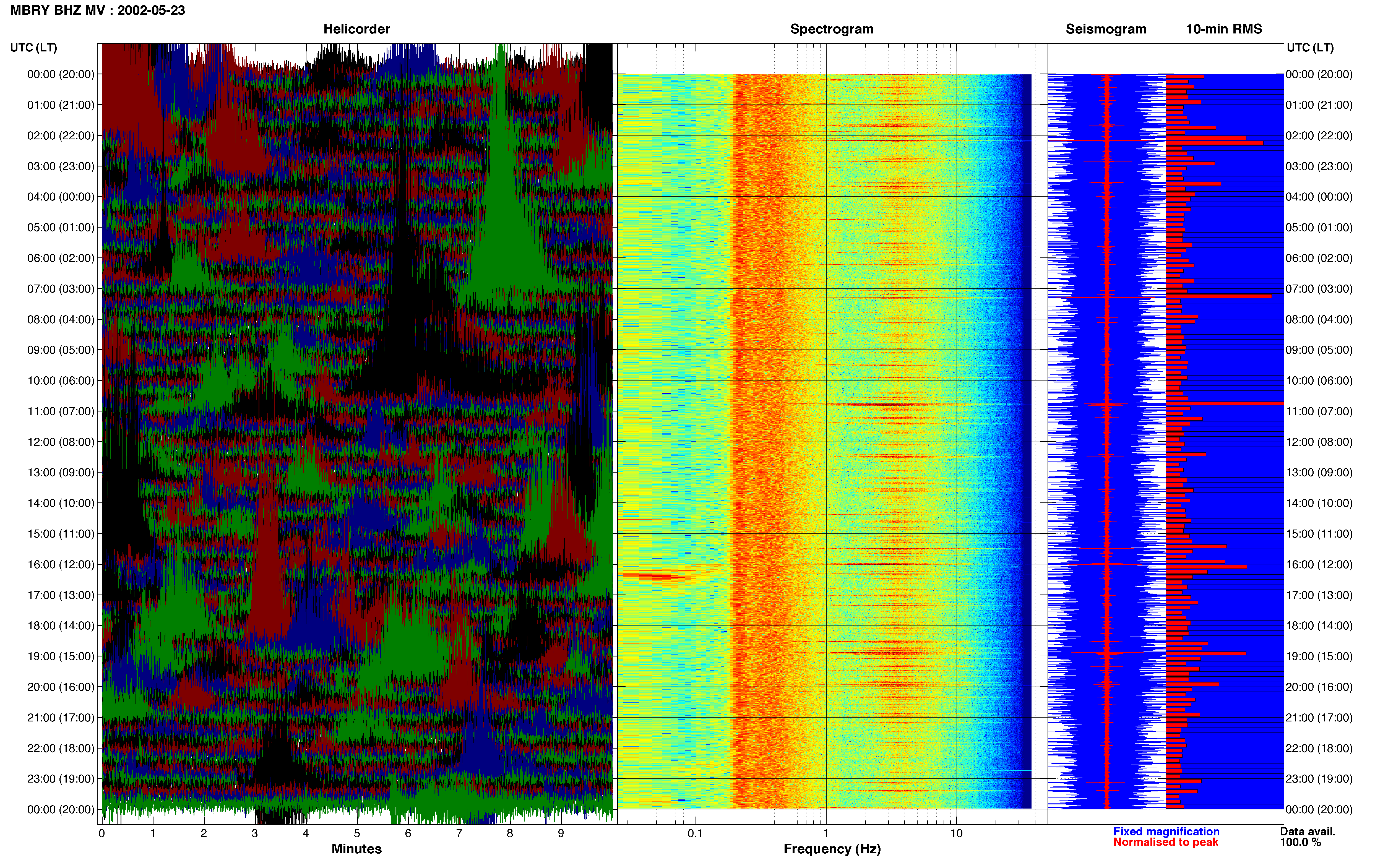Click the low-frequency red streak near 16:00 in Spectrogram
The width and height of the screenshot is (1388, 868).
(652, 576)
